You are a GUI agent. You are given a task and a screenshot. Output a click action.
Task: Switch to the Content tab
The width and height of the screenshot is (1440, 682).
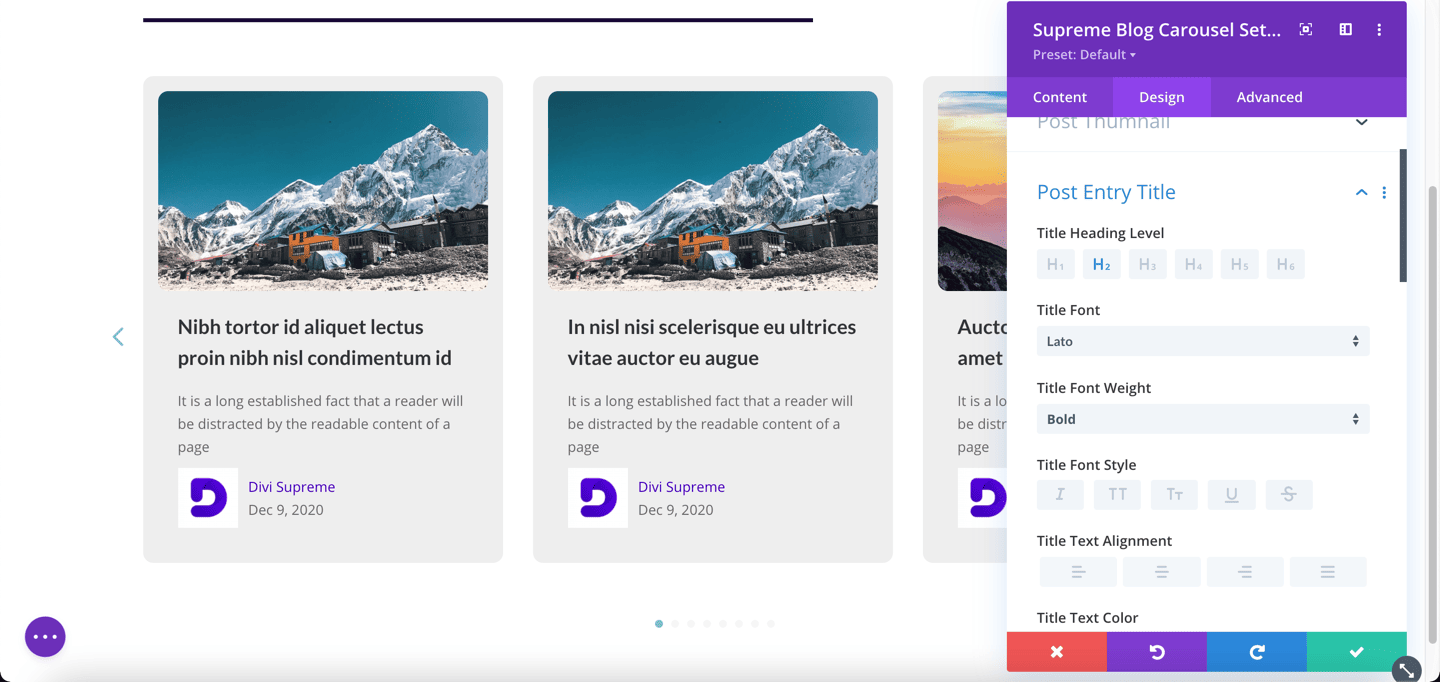(1059, 96)
